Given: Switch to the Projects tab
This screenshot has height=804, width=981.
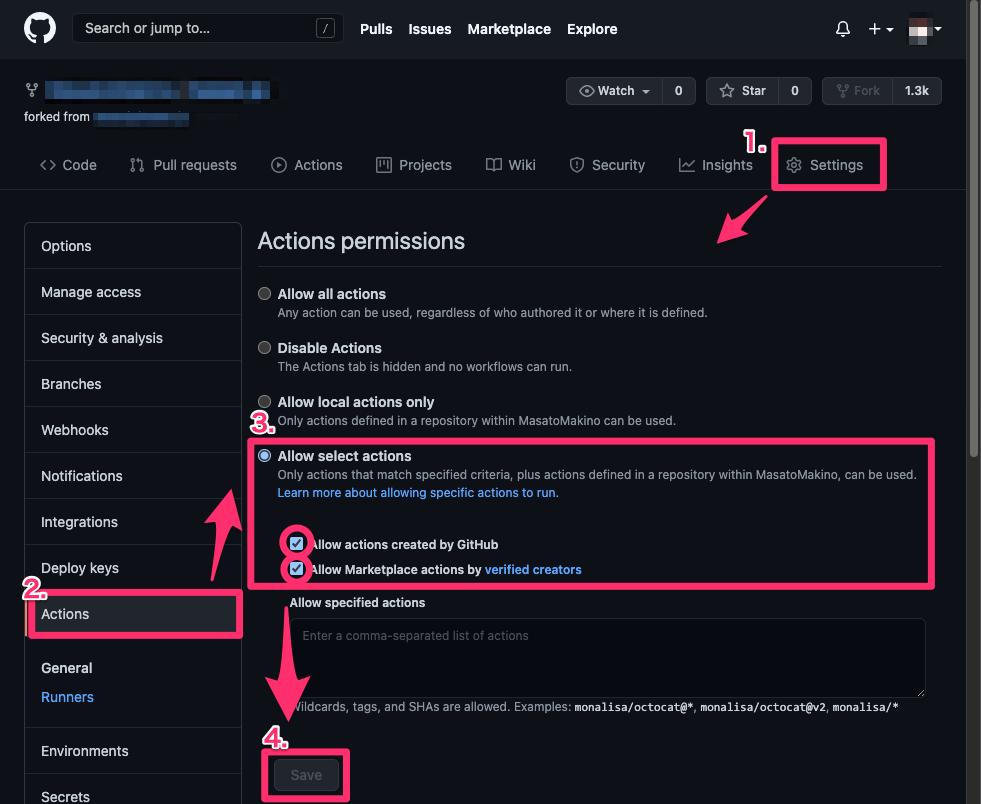Looking at the screenshot, I should tap(414, 165).
